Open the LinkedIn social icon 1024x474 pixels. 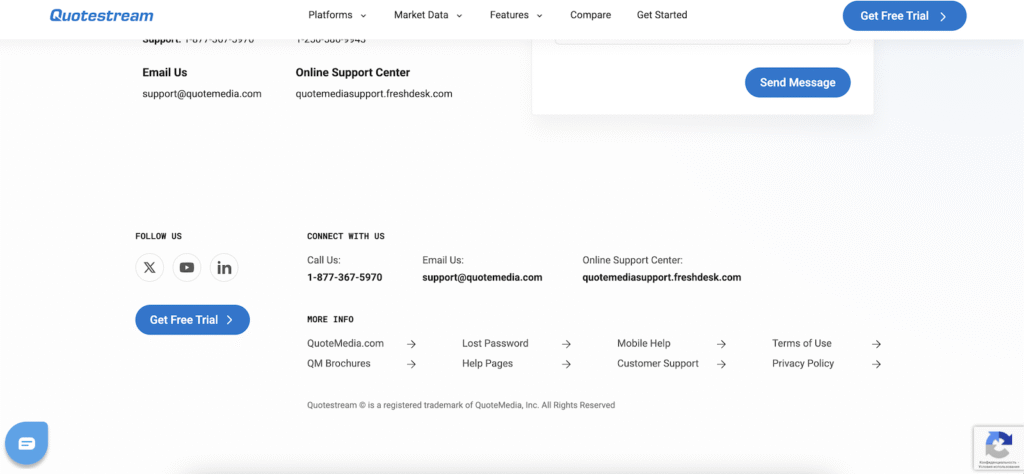(x=224, y=268)
